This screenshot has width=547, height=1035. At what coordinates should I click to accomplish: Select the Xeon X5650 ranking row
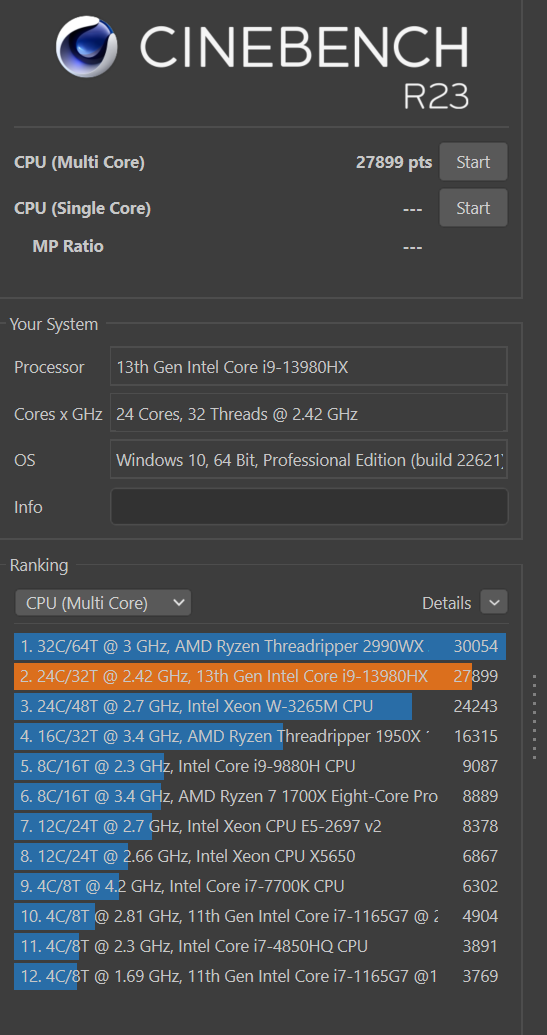click(x=260, y=856)
